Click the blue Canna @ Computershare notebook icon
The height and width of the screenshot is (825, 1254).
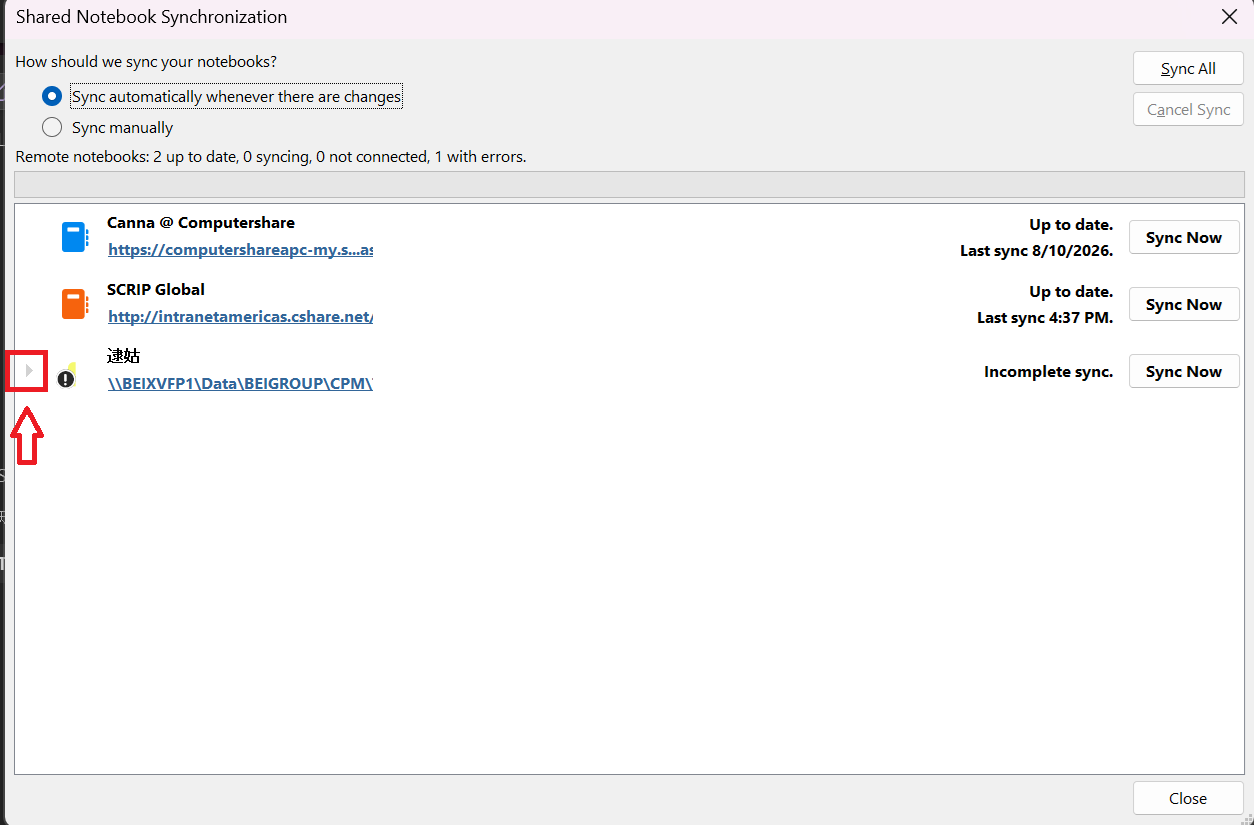(75, 237)
